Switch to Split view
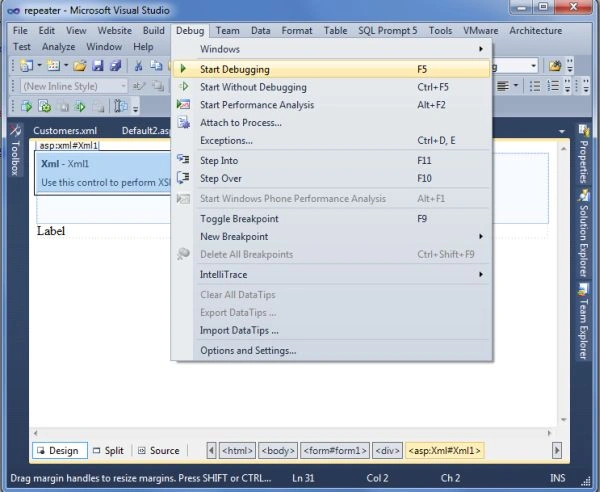This screenshot has width=600, height=492. click(109, 451)
